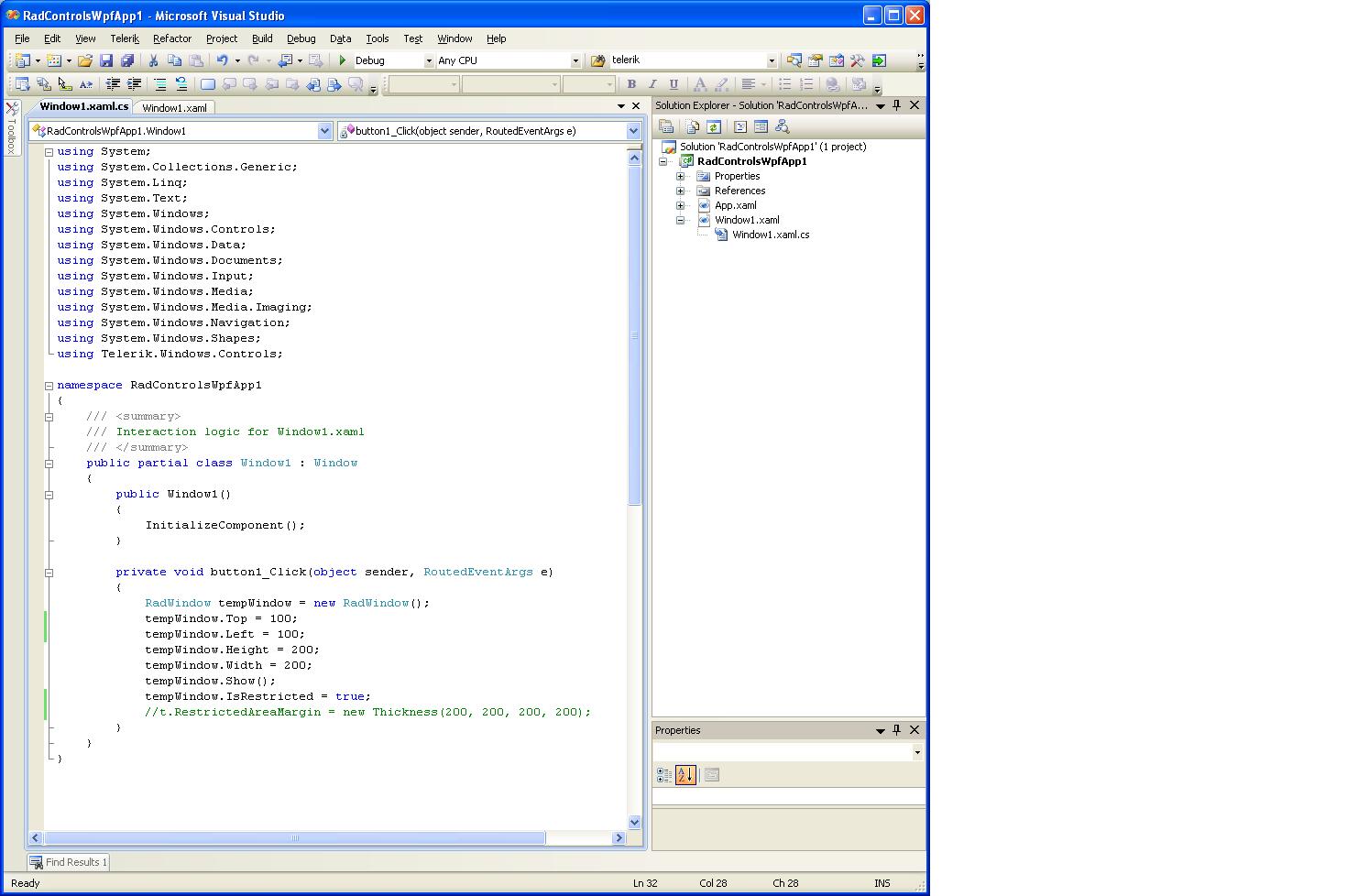Viewport: 1369px width, 896px height.
Task: Undo the last edit with the Undo arrow
Action: pyautogui.click(x=222, y=60)
